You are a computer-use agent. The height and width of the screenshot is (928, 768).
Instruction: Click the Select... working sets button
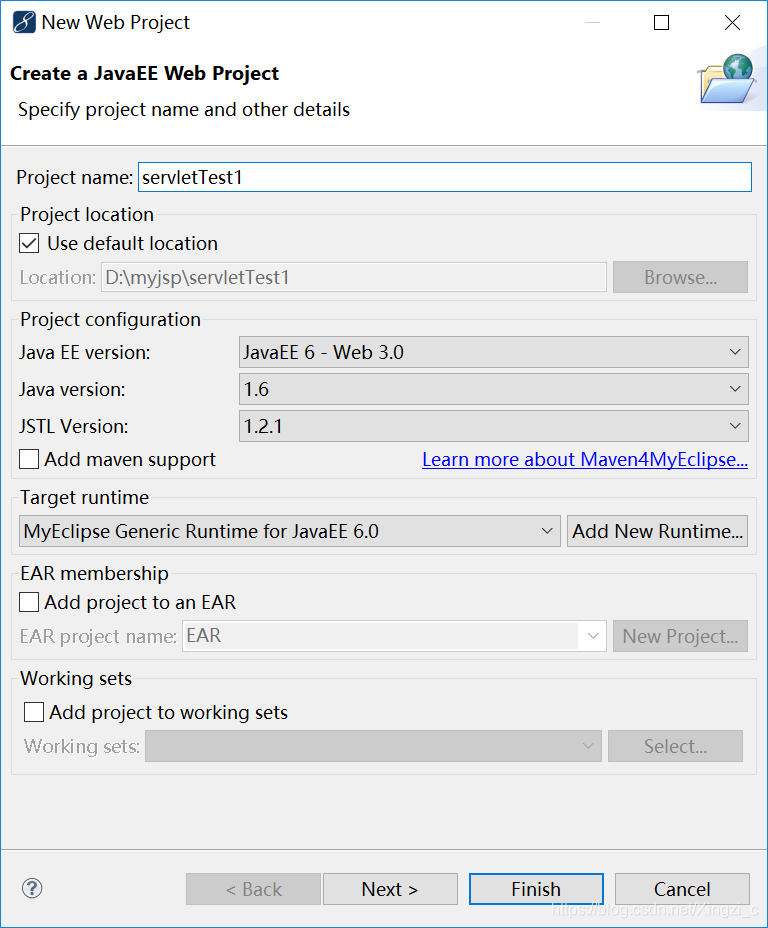pos(675,746)
